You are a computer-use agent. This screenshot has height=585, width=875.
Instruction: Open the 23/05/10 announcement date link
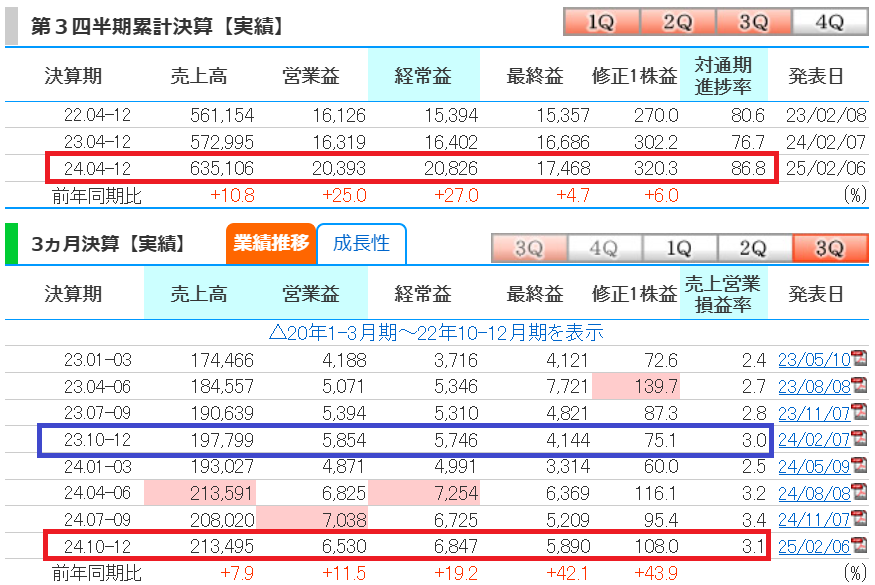(x=814, y=360)
